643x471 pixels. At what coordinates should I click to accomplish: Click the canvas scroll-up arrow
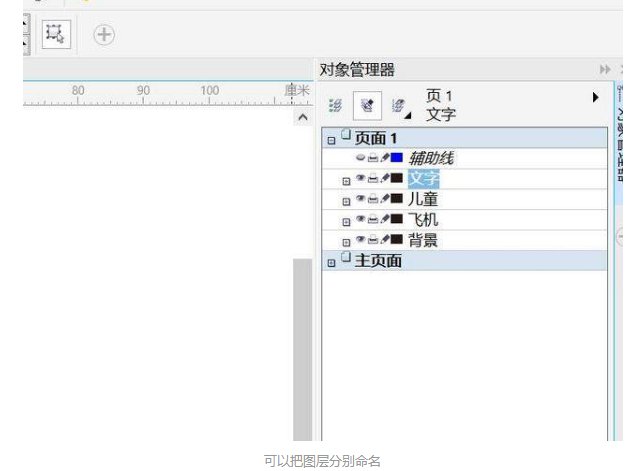(303, 118)
